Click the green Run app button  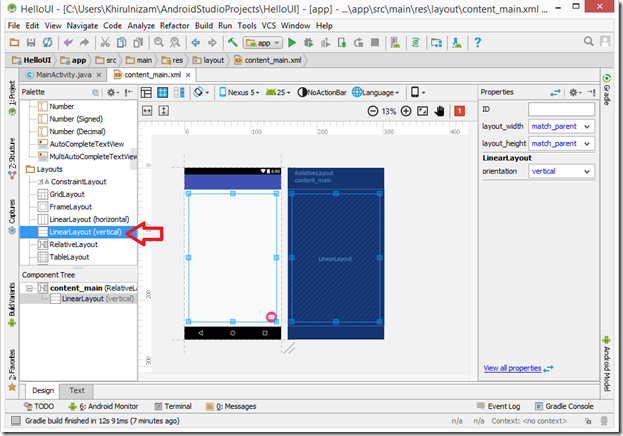click(x=292, y=43)
